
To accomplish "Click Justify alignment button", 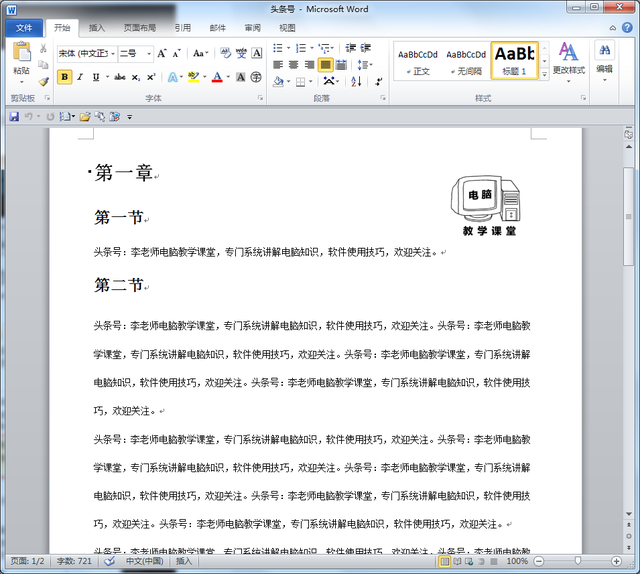I will pyautogui.click(x=325, y=65).
